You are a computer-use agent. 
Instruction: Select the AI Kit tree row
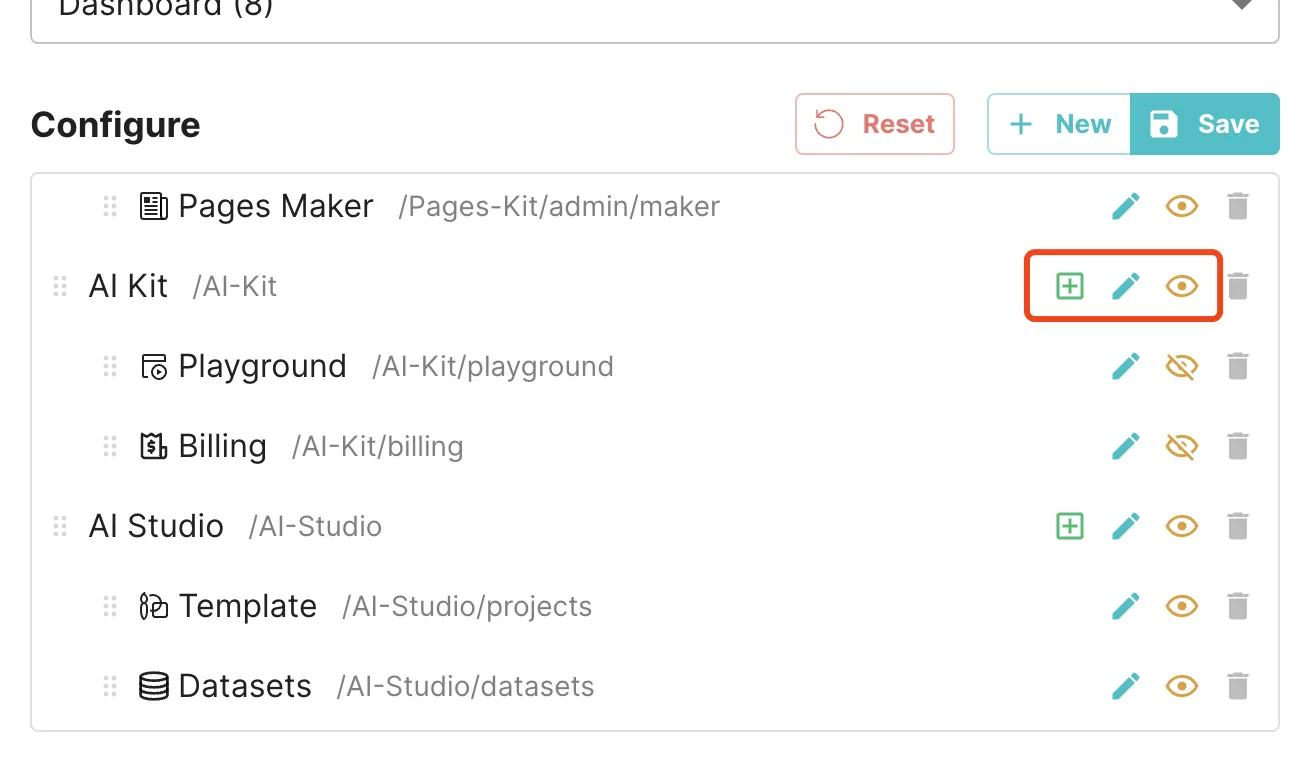coord(655,287)
